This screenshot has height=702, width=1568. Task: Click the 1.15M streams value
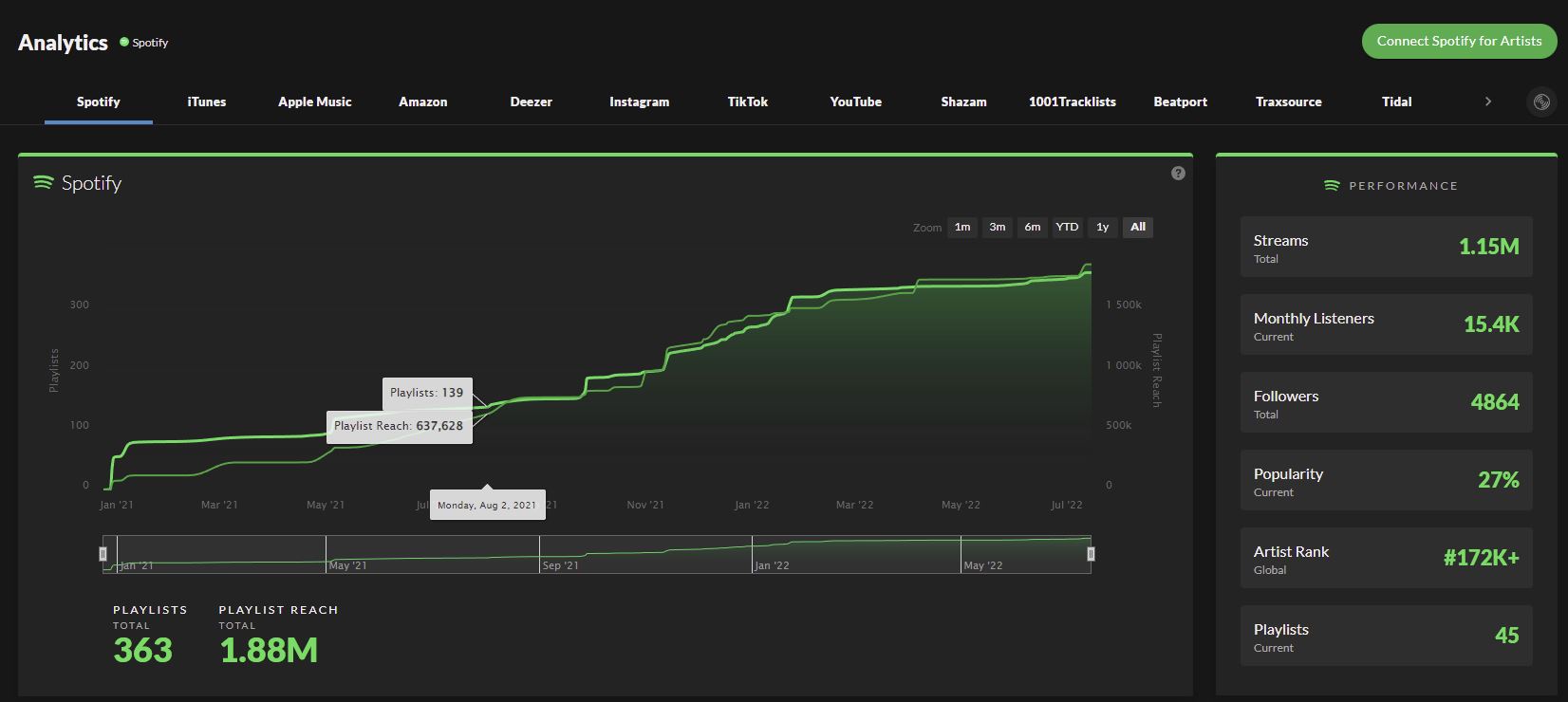click(1488, 247)
